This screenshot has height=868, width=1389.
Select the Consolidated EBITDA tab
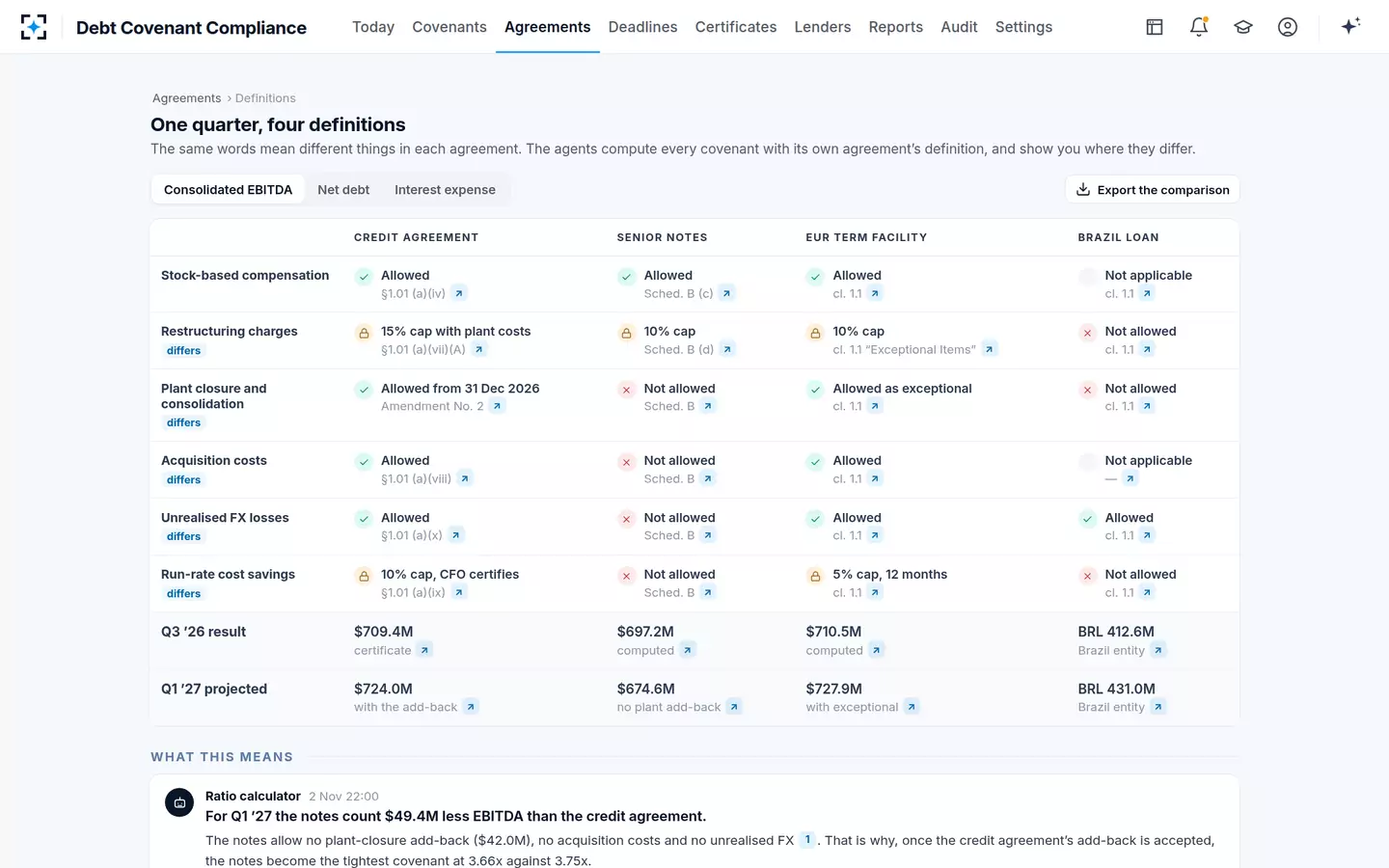pyautogui.click(x=228, y=190)
